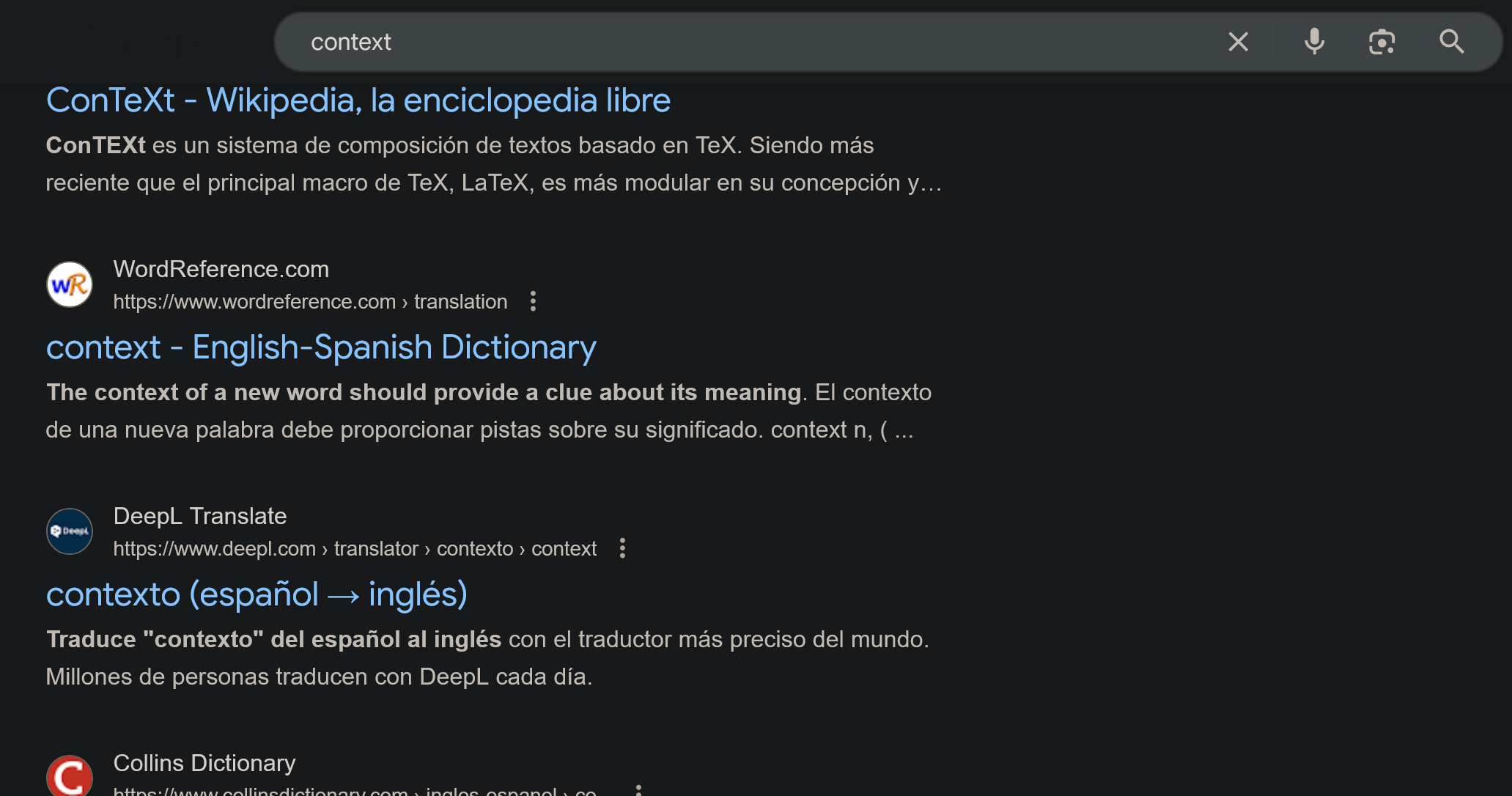Image resolution: width=1512 pixels, height=796 pixels.
Task: Open contexto (español → inglés) link
Action: pyautogui.click(x=257, y=594)
